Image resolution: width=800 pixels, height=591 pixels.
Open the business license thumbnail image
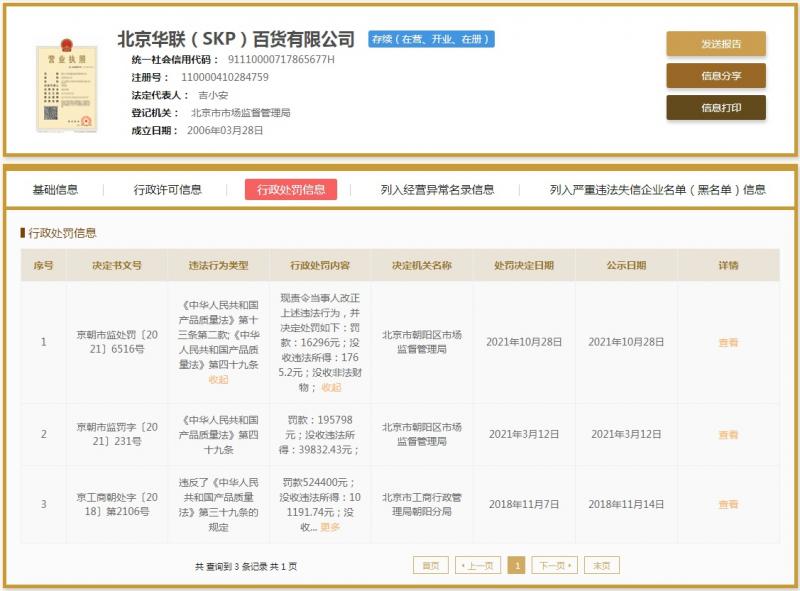coord(67,86)
